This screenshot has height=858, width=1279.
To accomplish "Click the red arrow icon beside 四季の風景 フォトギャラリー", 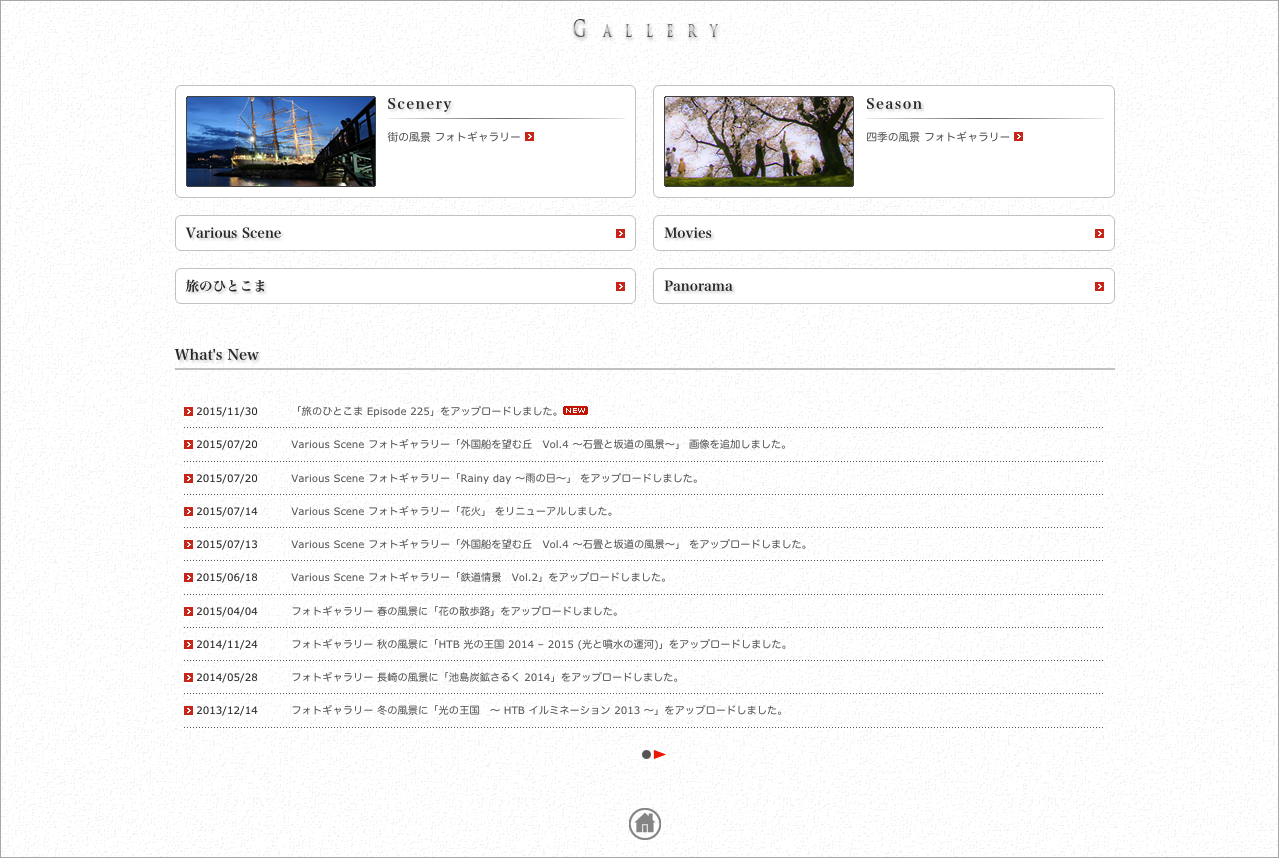I will click(x=1018, y=137).
